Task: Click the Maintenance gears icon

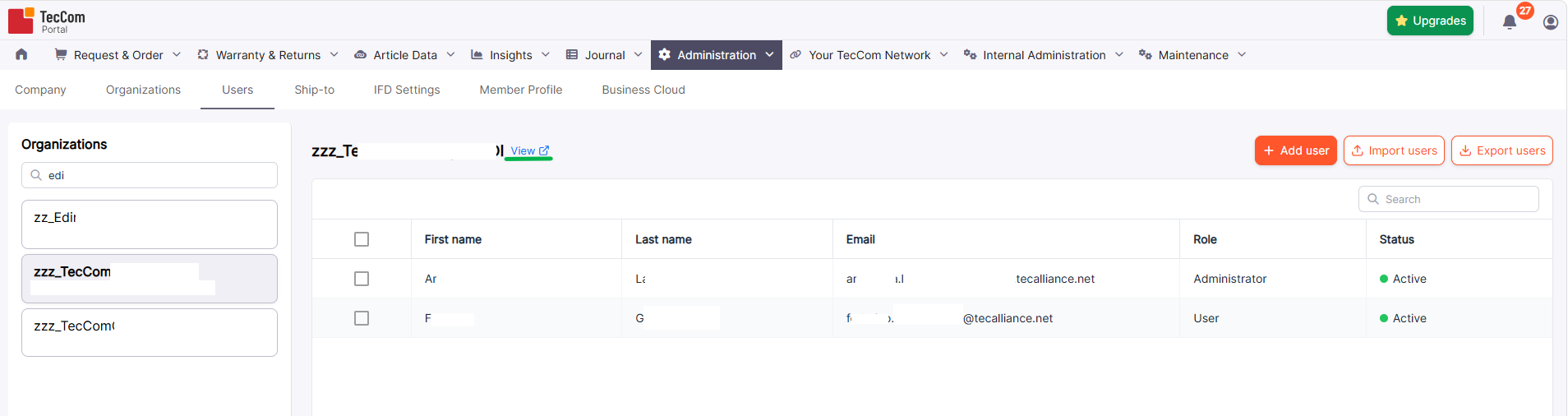Action: (x=1146, y=54)
